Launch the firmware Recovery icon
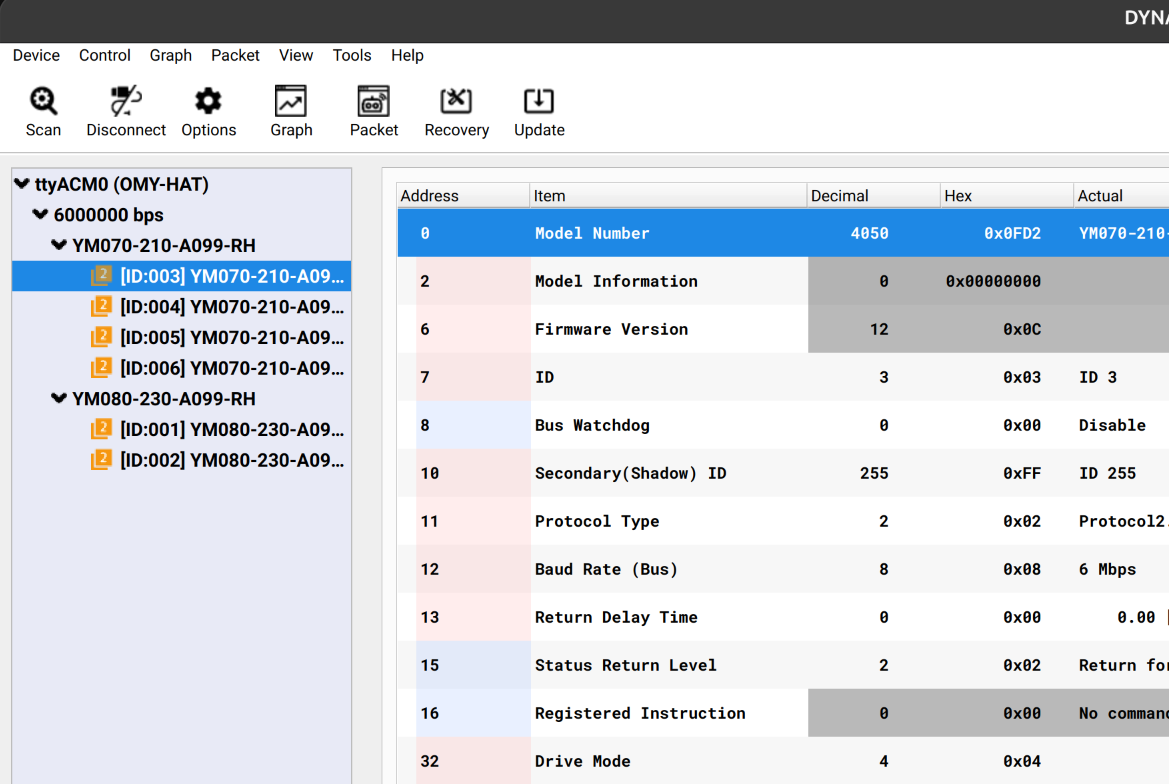 pos(456,101)
